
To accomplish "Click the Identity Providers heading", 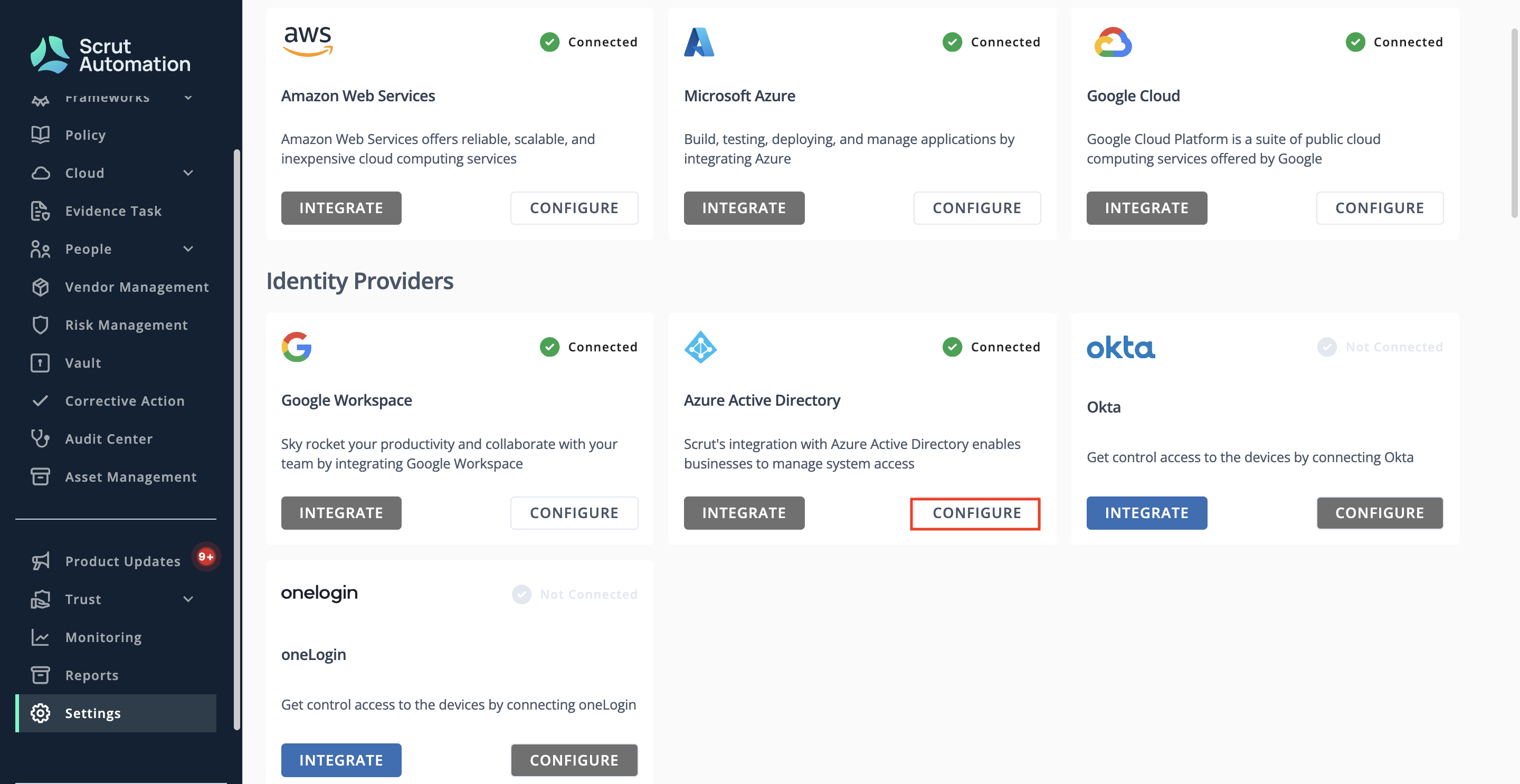I will (x=360, y=281).
